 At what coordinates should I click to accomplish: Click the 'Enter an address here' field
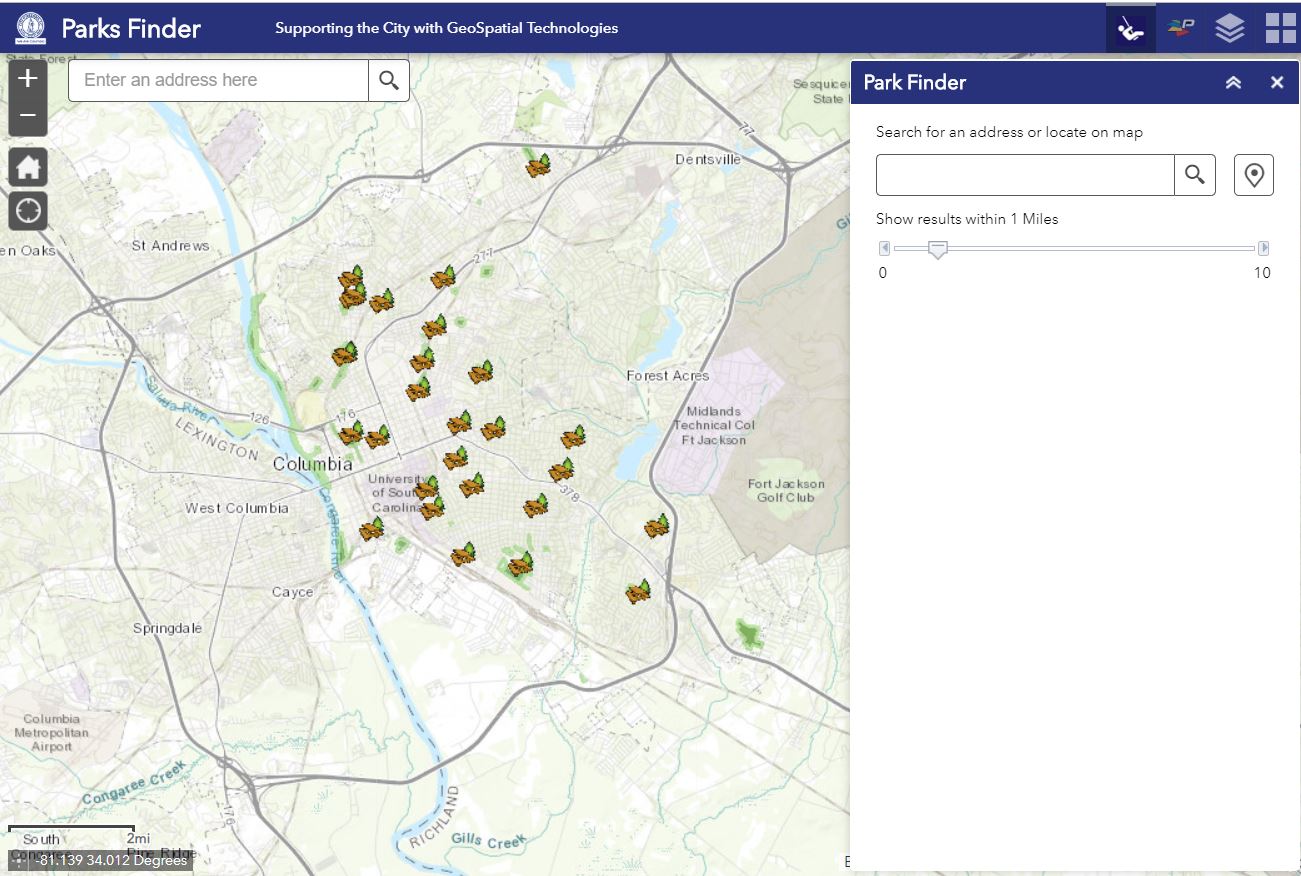218,81
